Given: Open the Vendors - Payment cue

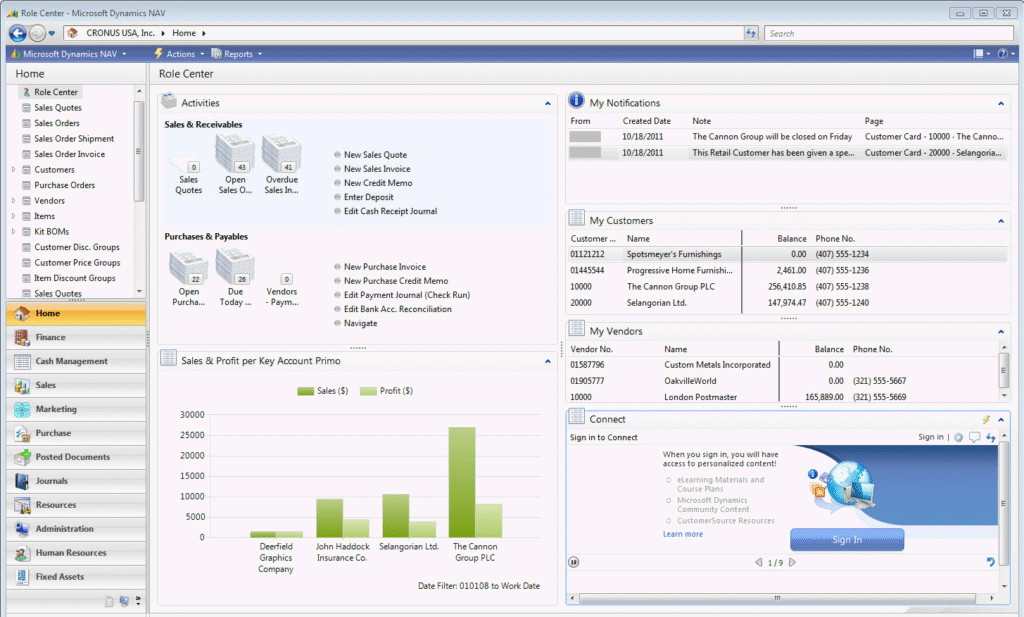Looking at the screenshot, I should click(281, 289).
